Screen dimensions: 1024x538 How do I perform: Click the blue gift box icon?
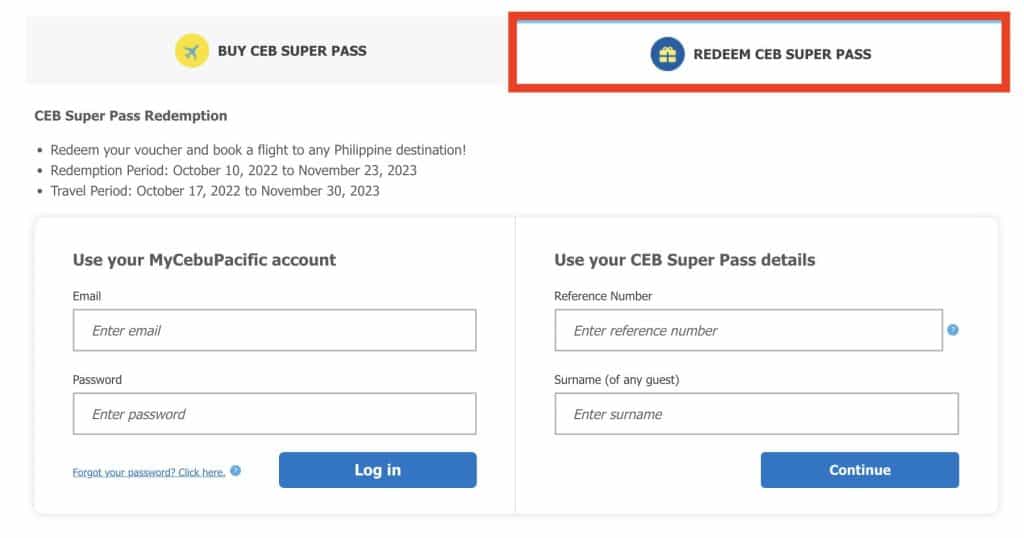pyautogui.click(x=667, y=54)
